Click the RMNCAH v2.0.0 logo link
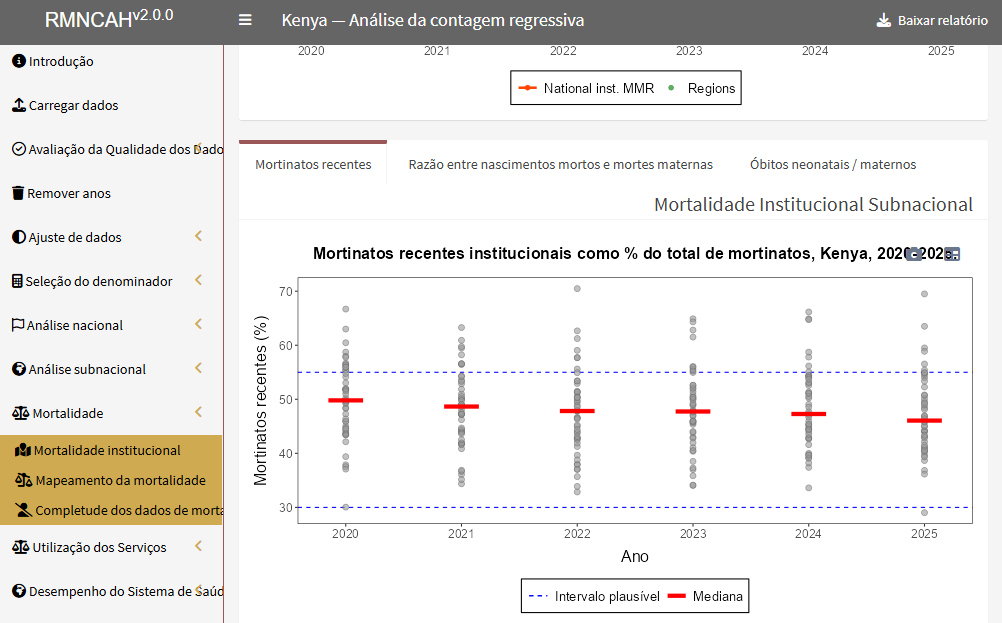This screenshot has width=1002, height=623. point(109,19)
